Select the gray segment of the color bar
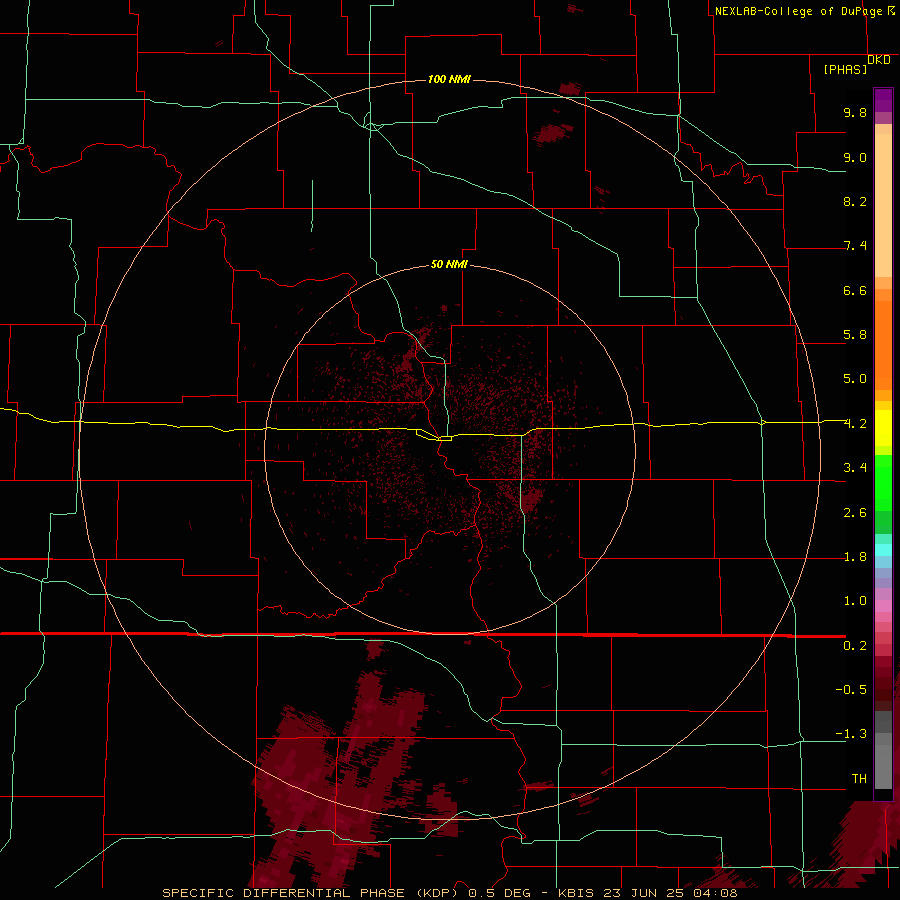The height and width of the screenshot is (900, 900). click(x=883, y=749)
